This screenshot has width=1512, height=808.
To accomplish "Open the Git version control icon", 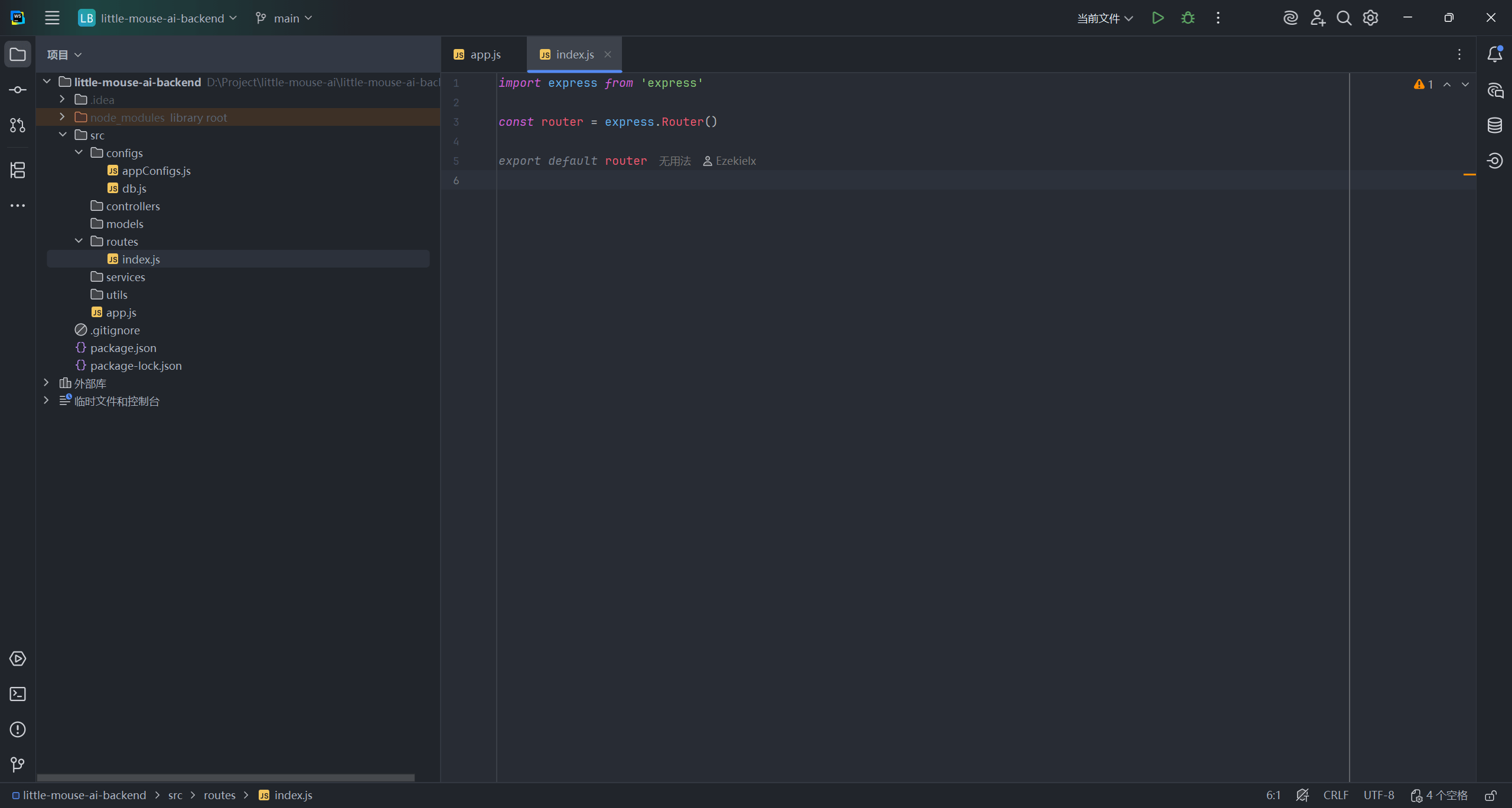I will click(18, 765).
